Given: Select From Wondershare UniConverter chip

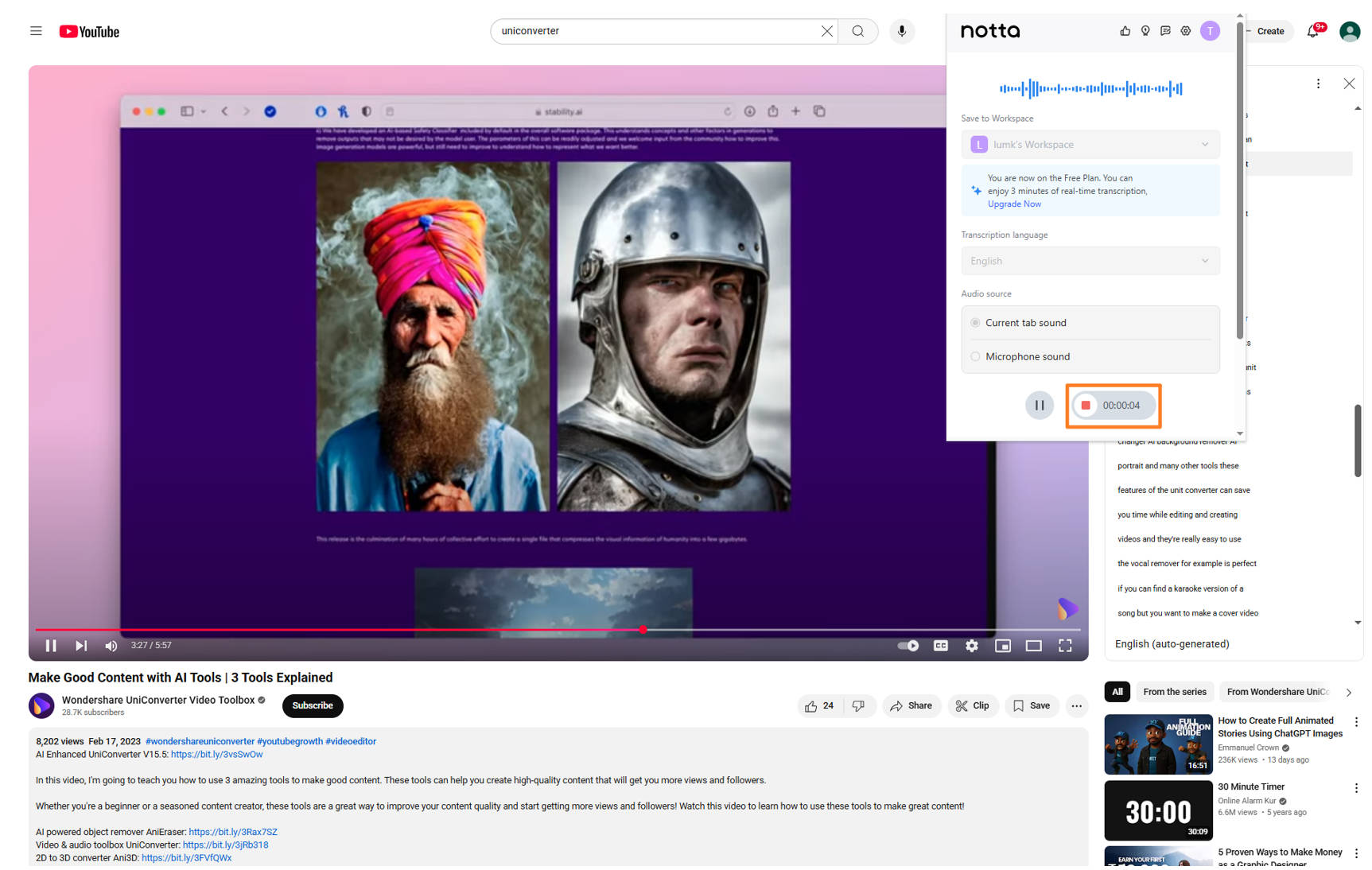Looking at the screenshot, I should pos(1277,692).
